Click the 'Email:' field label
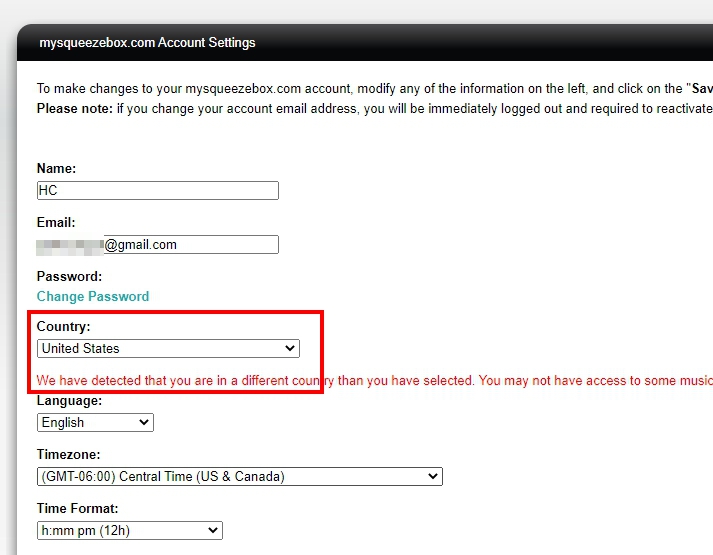 pyautogui.click(x=56, y=222)
